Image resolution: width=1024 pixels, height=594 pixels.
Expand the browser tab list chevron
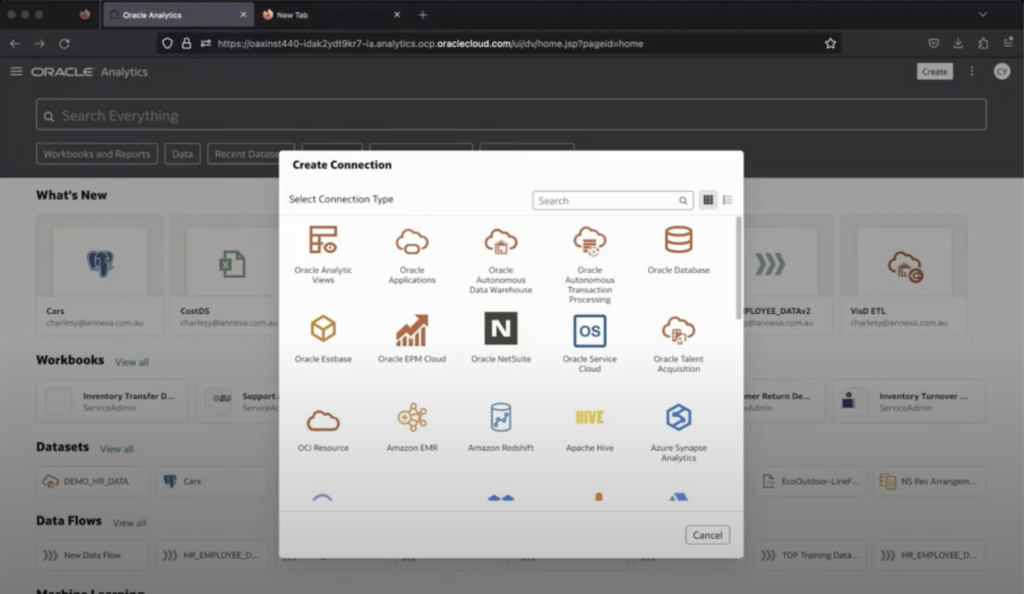click(983, 14)
